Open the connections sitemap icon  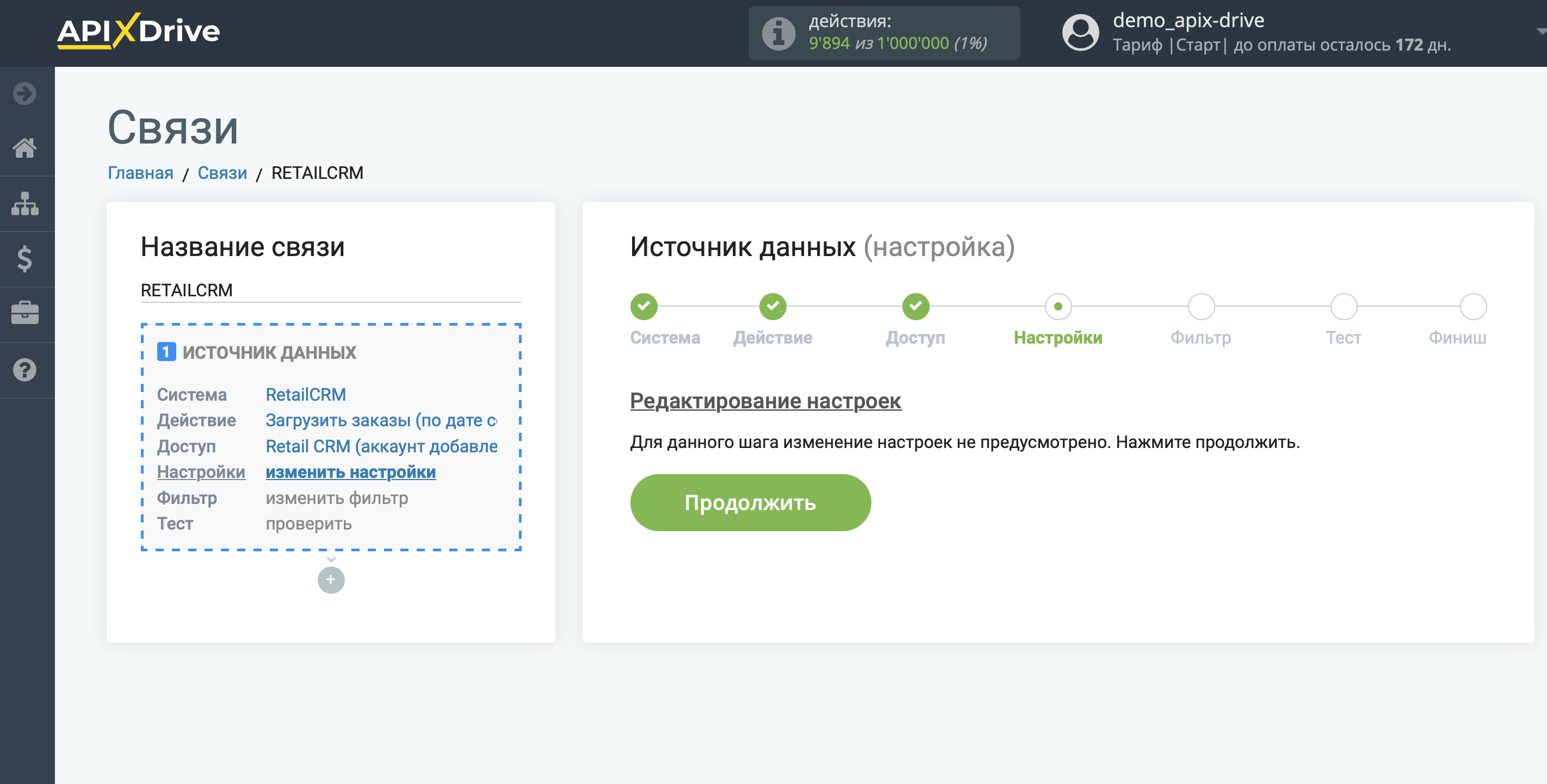(24, 203)
